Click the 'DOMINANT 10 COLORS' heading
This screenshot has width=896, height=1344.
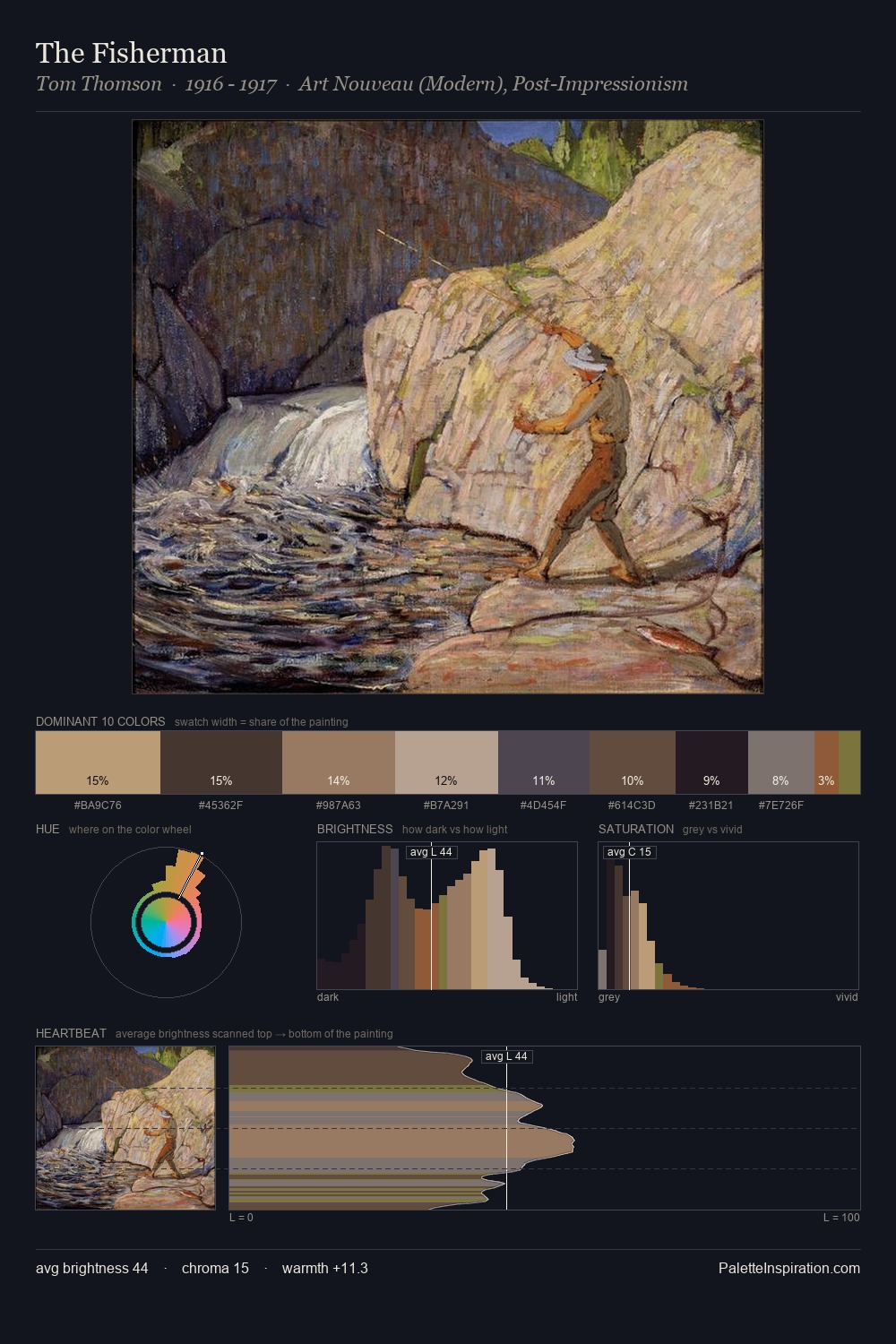point(100,721)
